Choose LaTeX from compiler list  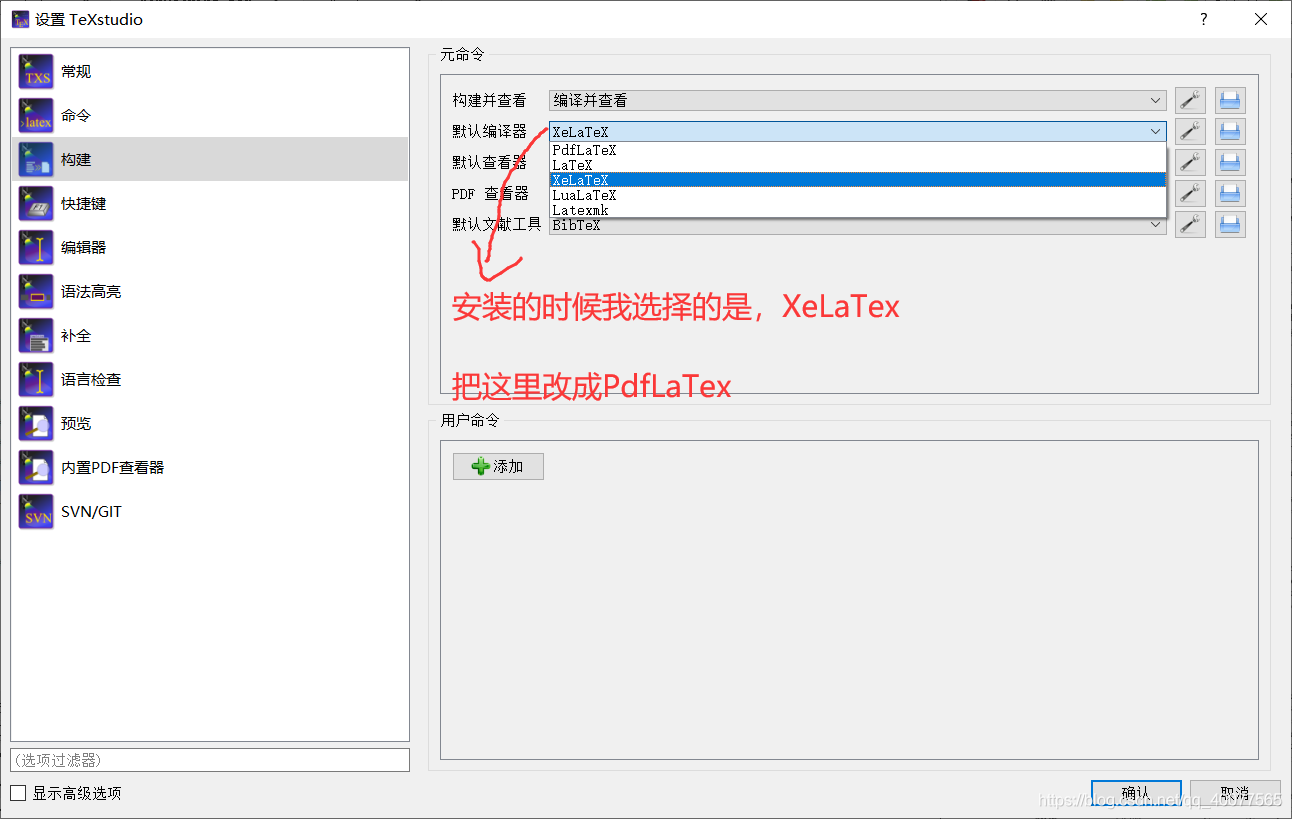pos(857,165)
